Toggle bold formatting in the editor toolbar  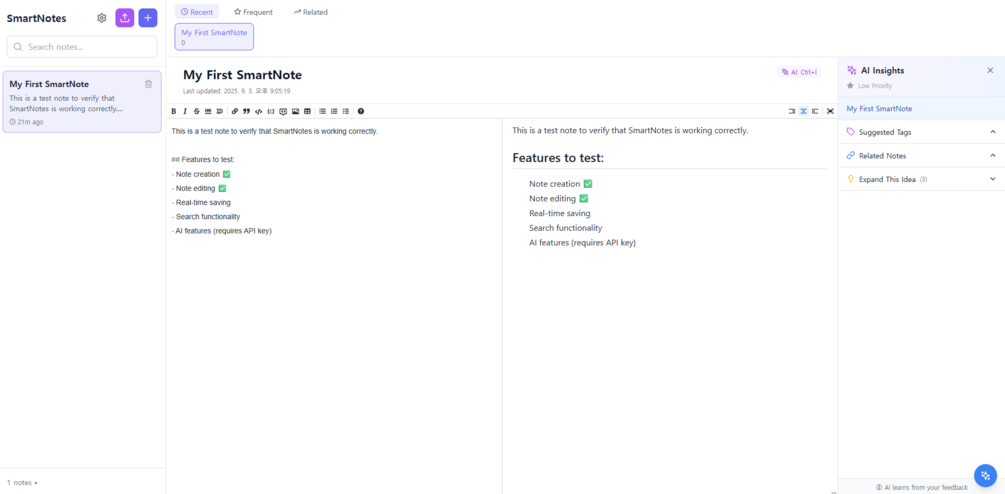173,111
